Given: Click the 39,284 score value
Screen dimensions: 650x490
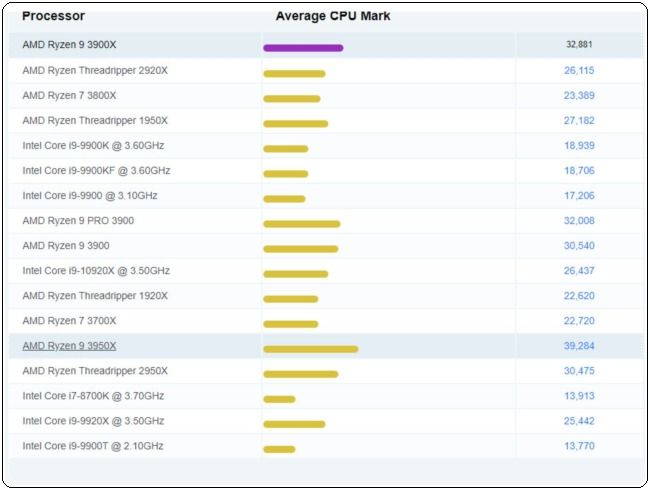Looking at the screenshot, I should pyautogui.click(x=579, y=346).
